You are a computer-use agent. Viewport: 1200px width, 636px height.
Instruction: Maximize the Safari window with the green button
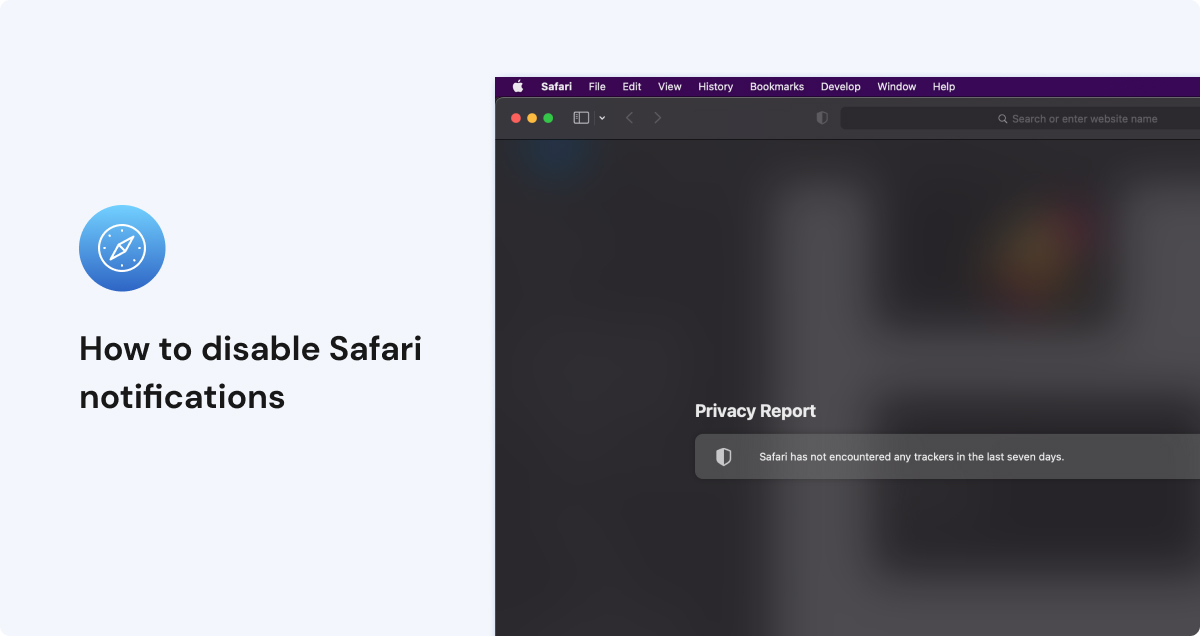click(x=548, y=118)
